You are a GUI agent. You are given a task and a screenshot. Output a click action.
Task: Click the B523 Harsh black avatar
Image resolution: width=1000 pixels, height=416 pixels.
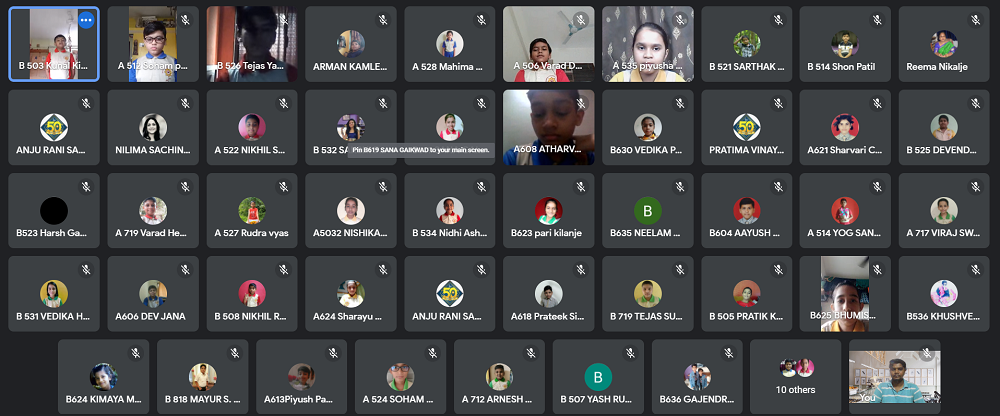[x=54, y=211]
